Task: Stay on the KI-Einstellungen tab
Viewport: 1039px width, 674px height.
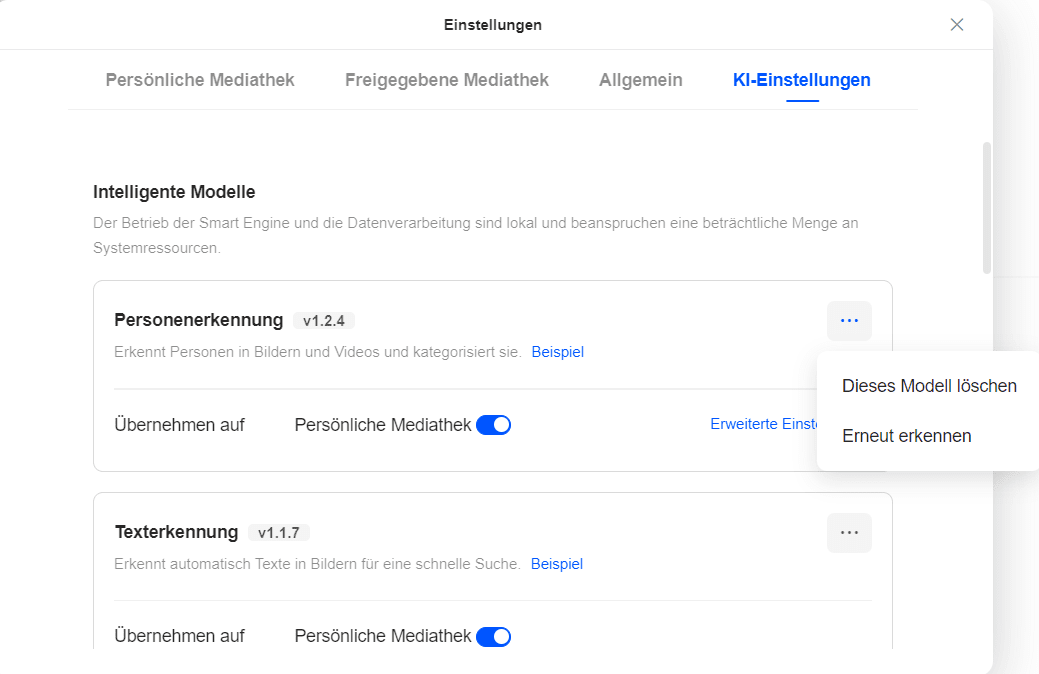Action: pyautogui.click(x=801, y=80)
